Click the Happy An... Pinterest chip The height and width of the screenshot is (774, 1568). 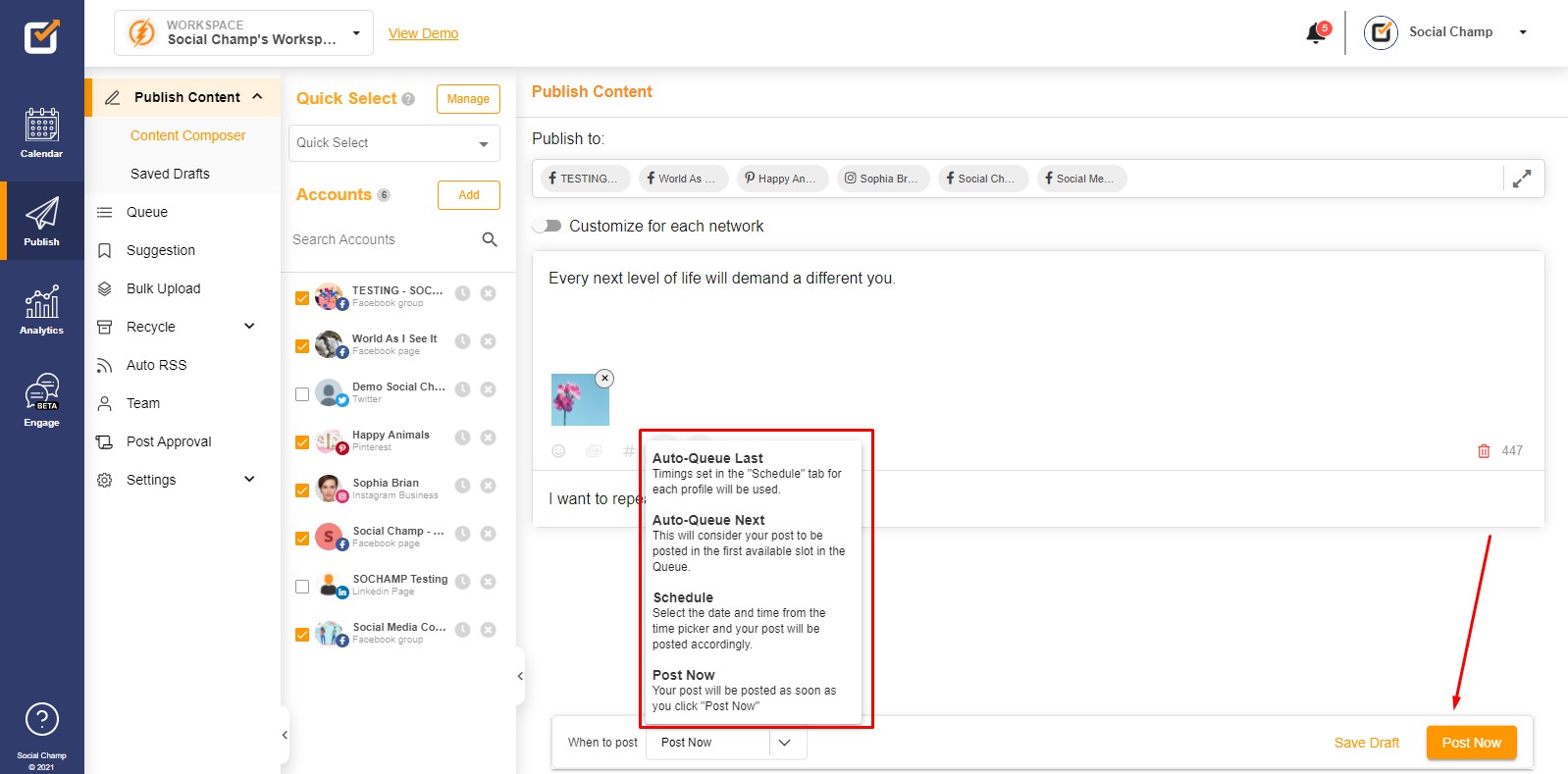click(x=782, y=179)
